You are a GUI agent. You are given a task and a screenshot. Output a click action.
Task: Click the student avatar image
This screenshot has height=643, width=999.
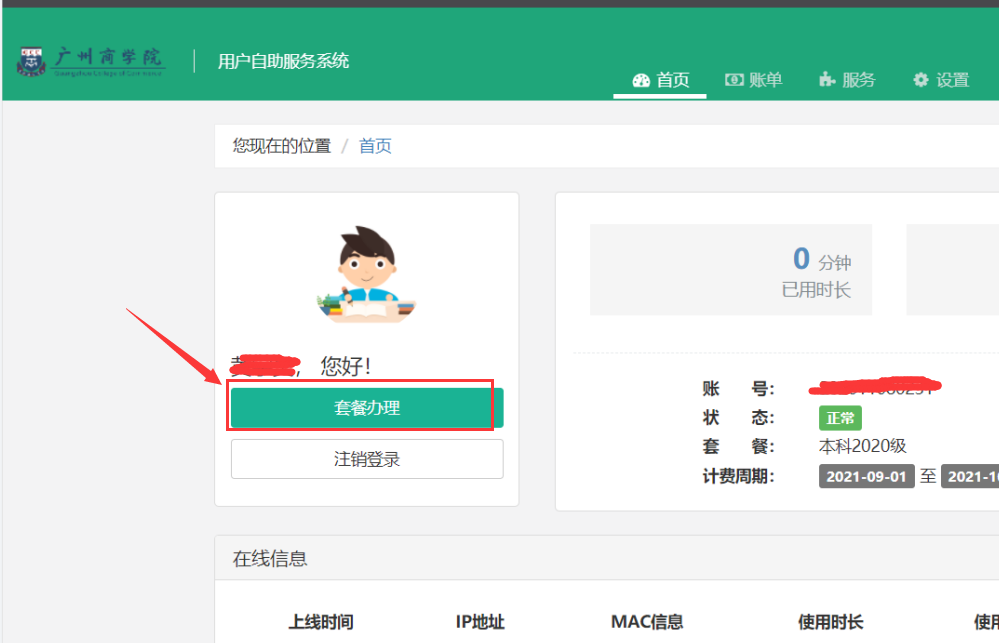coord(366,275)
